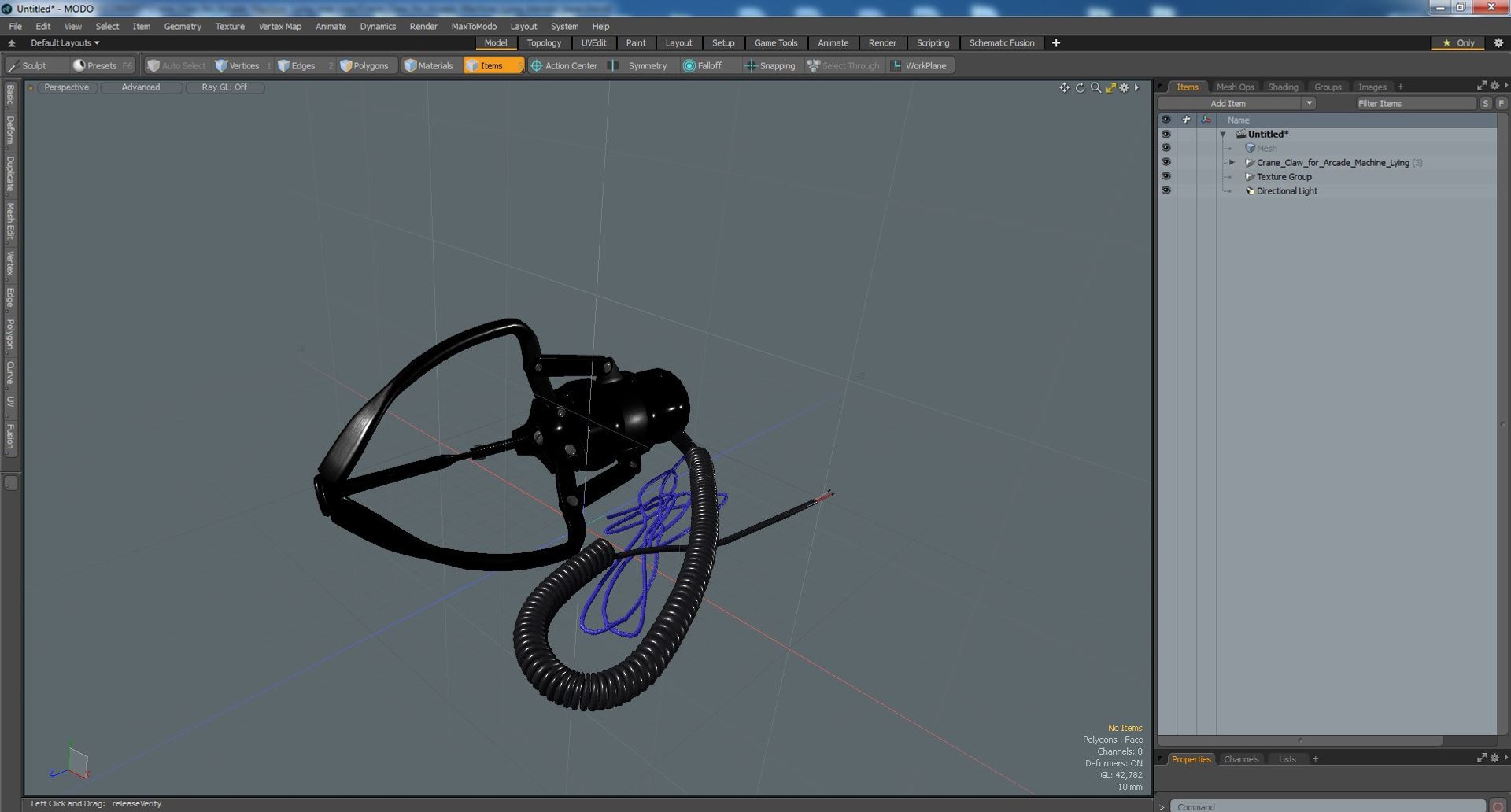Open the Advanced shading style dropdown

141,87
